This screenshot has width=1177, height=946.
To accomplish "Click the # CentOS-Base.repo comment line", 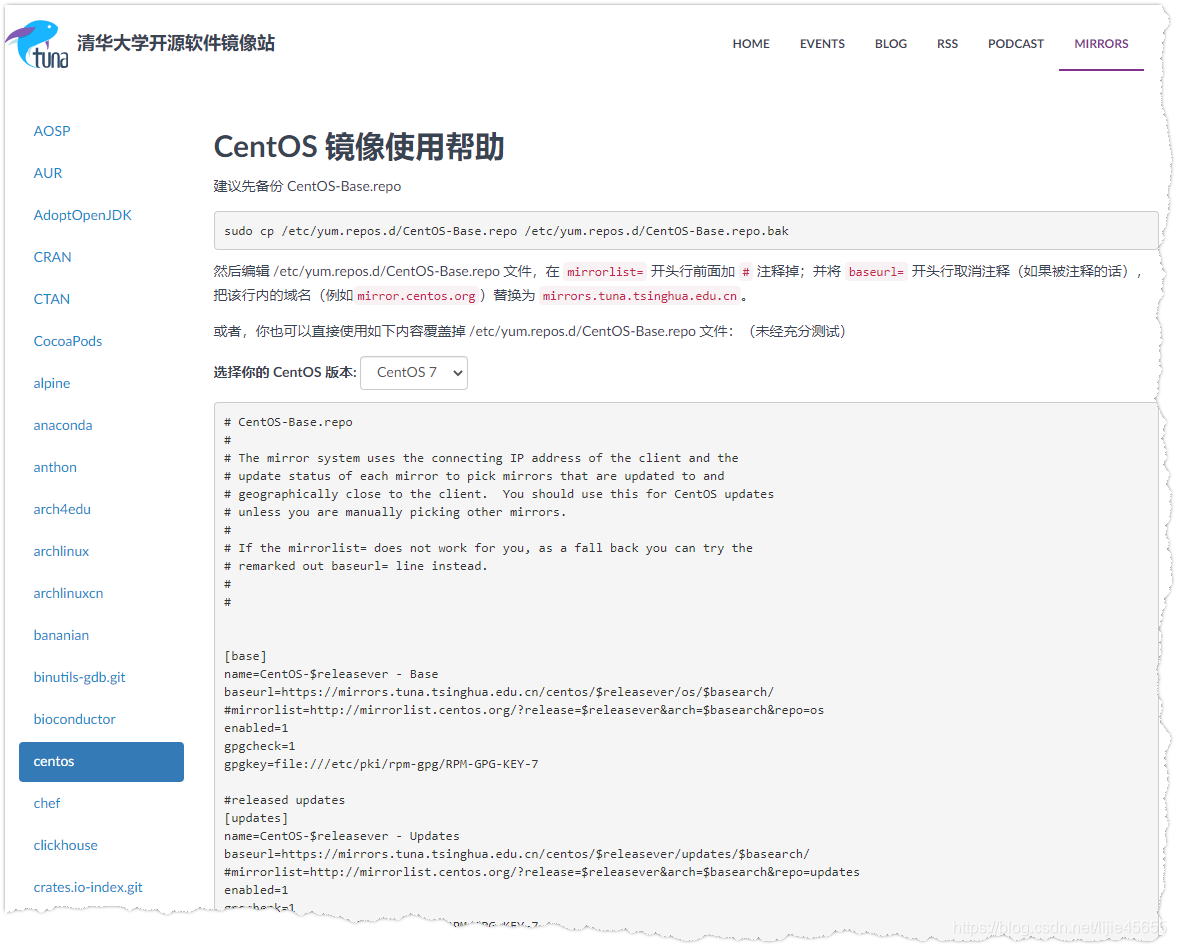I will point(288,422).
